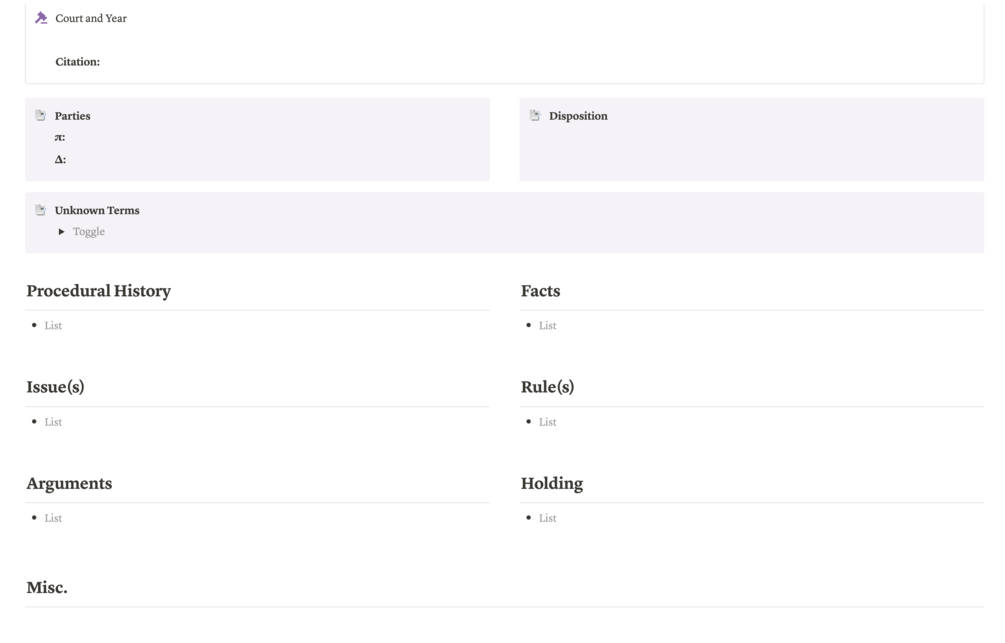Click the page icon next to Unknown Terms
The image size is (1005, 643).
click(41, 210)
